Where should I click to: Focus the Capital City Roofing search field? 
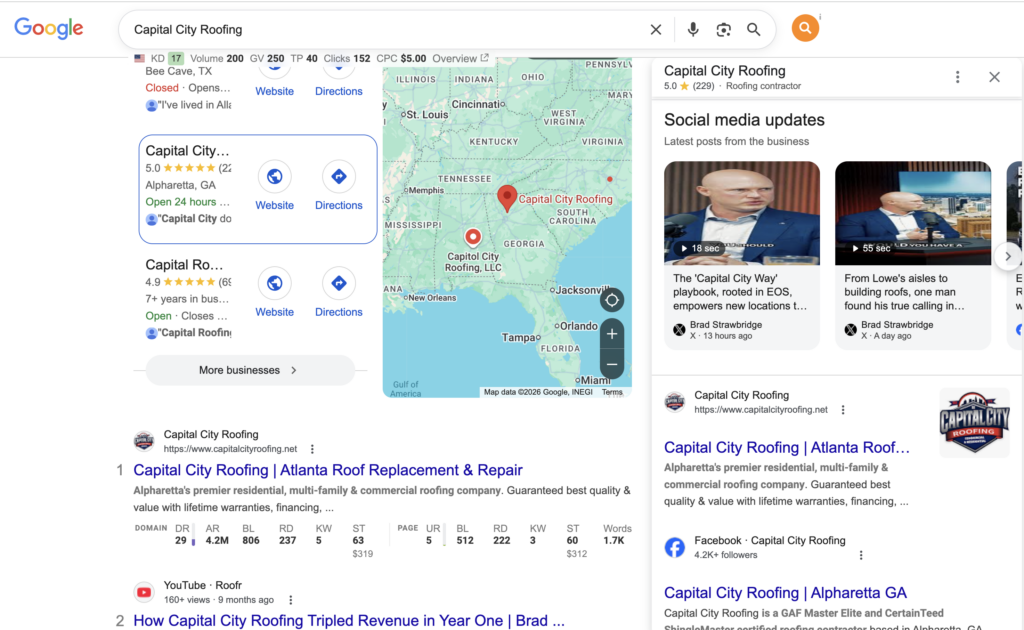tap(385, 29)
